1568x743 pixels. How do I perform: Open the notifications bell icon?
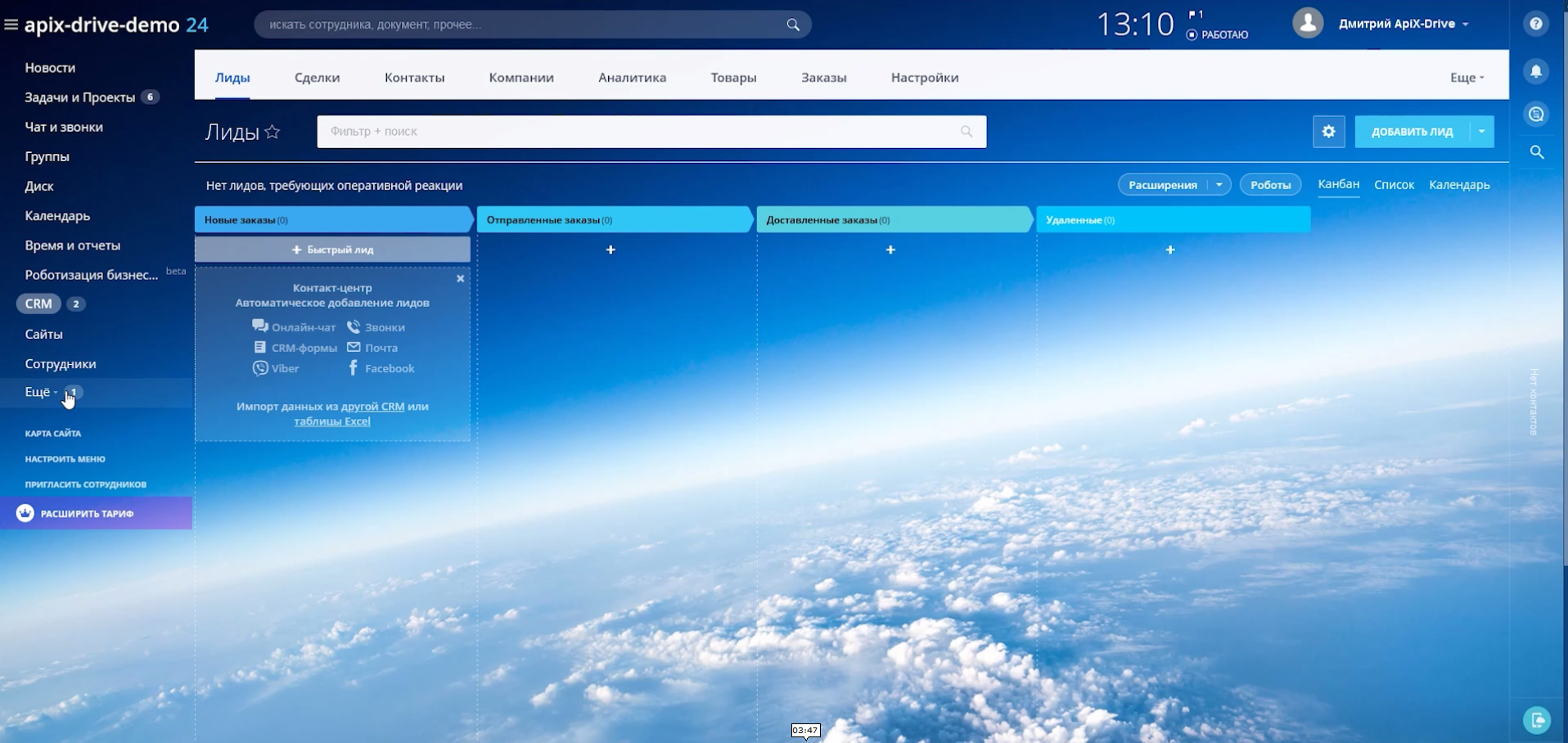pyautogui.click(x=1536, y=71)
